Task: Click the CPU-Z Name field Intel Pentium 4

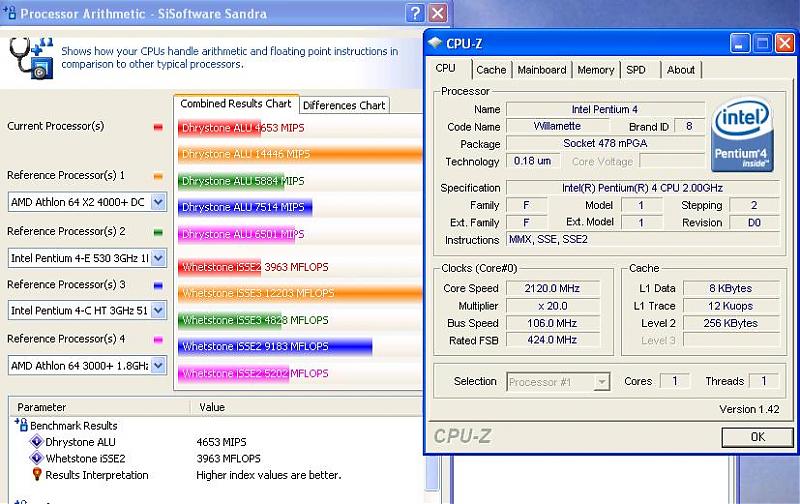Action: (605, 110)
